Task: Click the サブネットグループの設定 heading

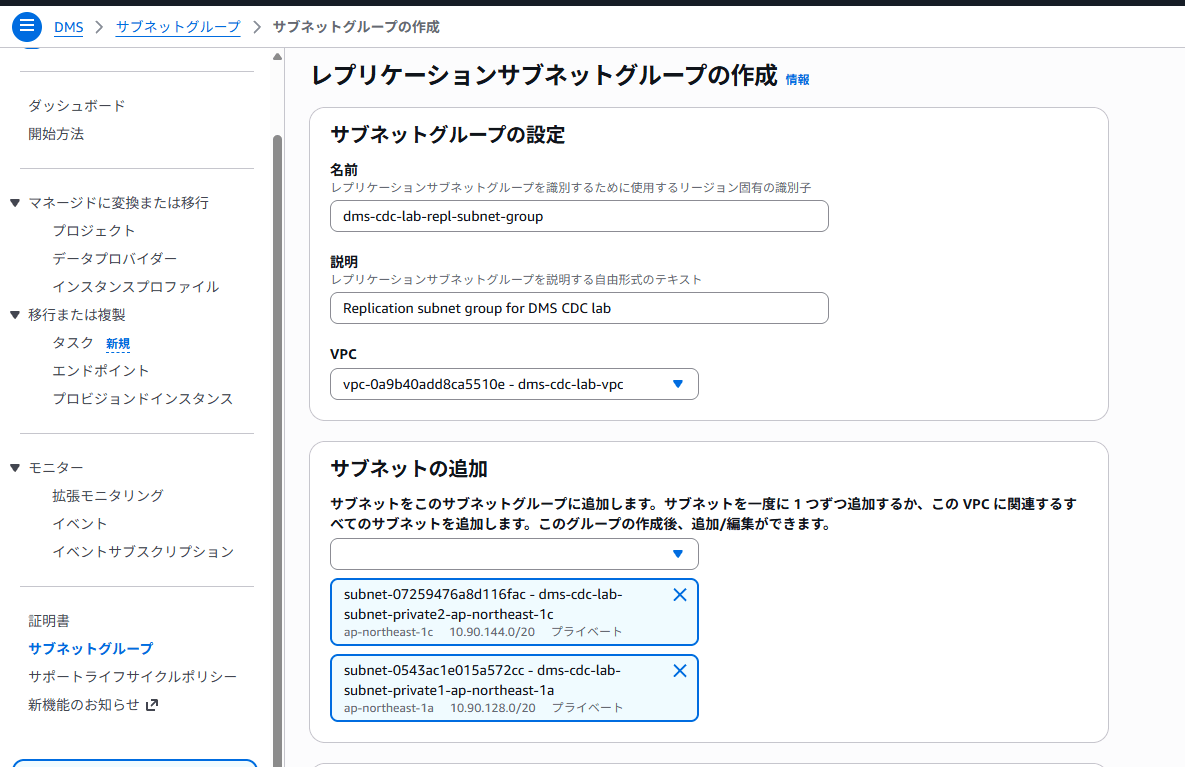Action: click(448, 135)
